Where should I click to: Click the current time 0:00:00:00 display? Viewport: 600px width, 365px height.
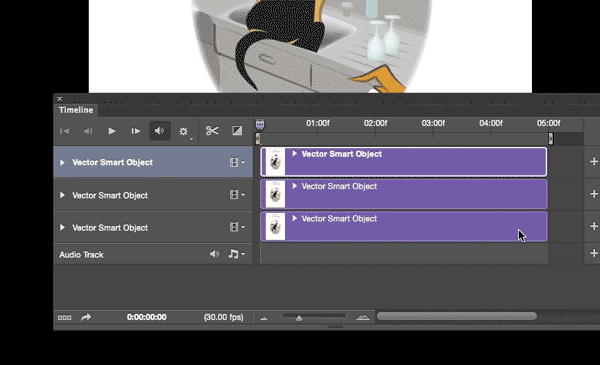click(x=147, y=317)
